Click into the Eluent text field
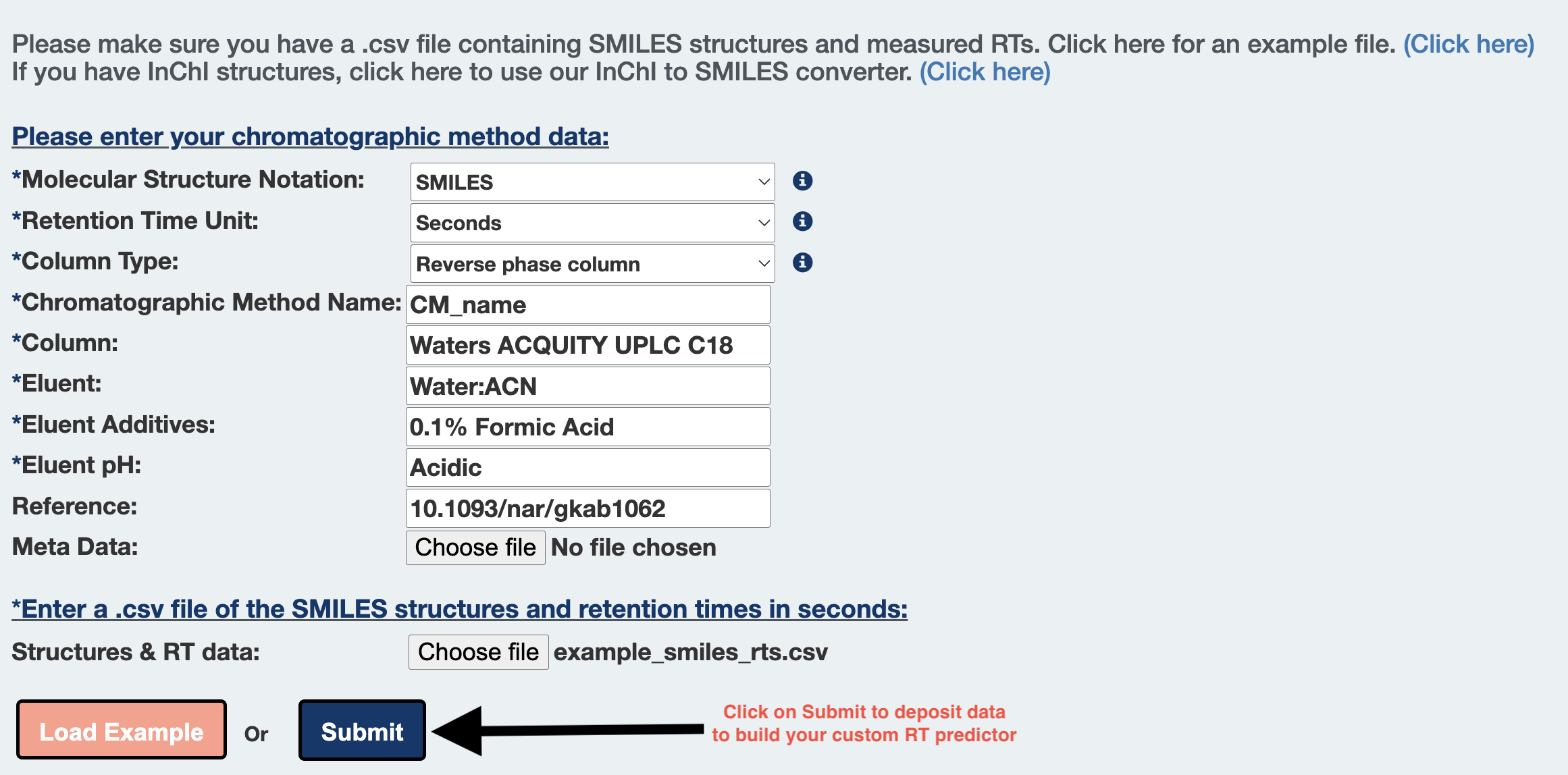The height and width of the screenshot is (775, 1568). [x=587, y=386]
